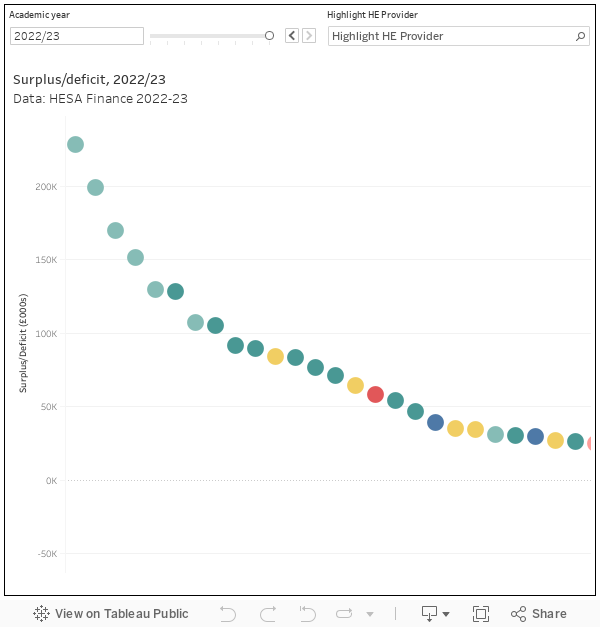The height and width of the screenshot is (627, 600).
Task: Click the next academic year arrow
Action: pos(309,36)
